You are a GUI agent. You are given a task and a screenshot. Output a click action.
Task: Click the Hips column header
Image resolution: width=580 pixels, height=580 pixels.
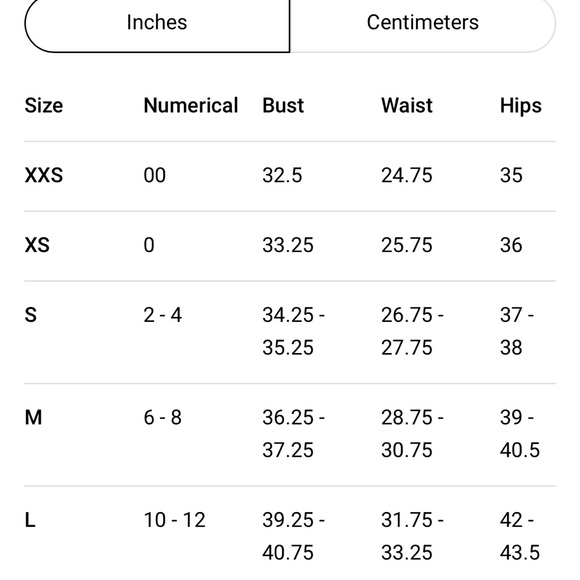tap(521, 106)
